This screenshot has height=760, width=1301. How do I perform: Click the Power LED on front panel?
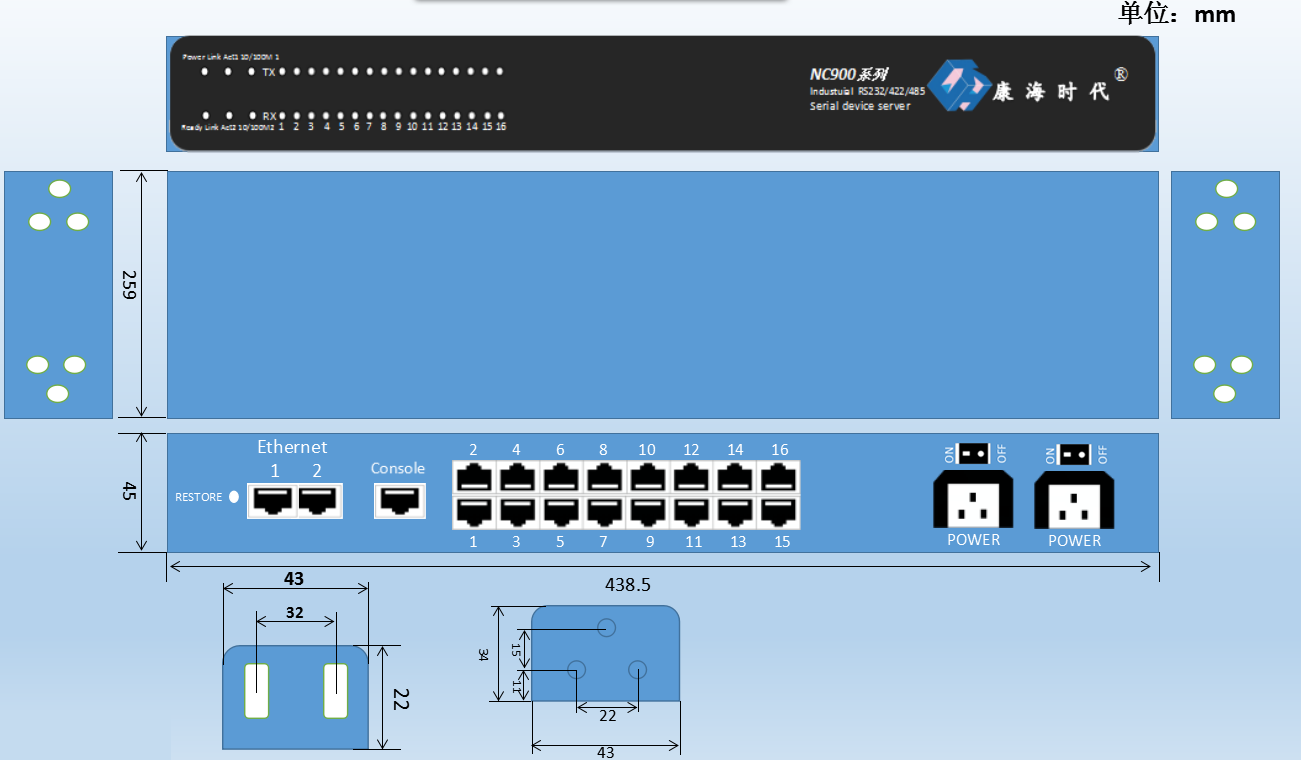[x=204, y=72]
